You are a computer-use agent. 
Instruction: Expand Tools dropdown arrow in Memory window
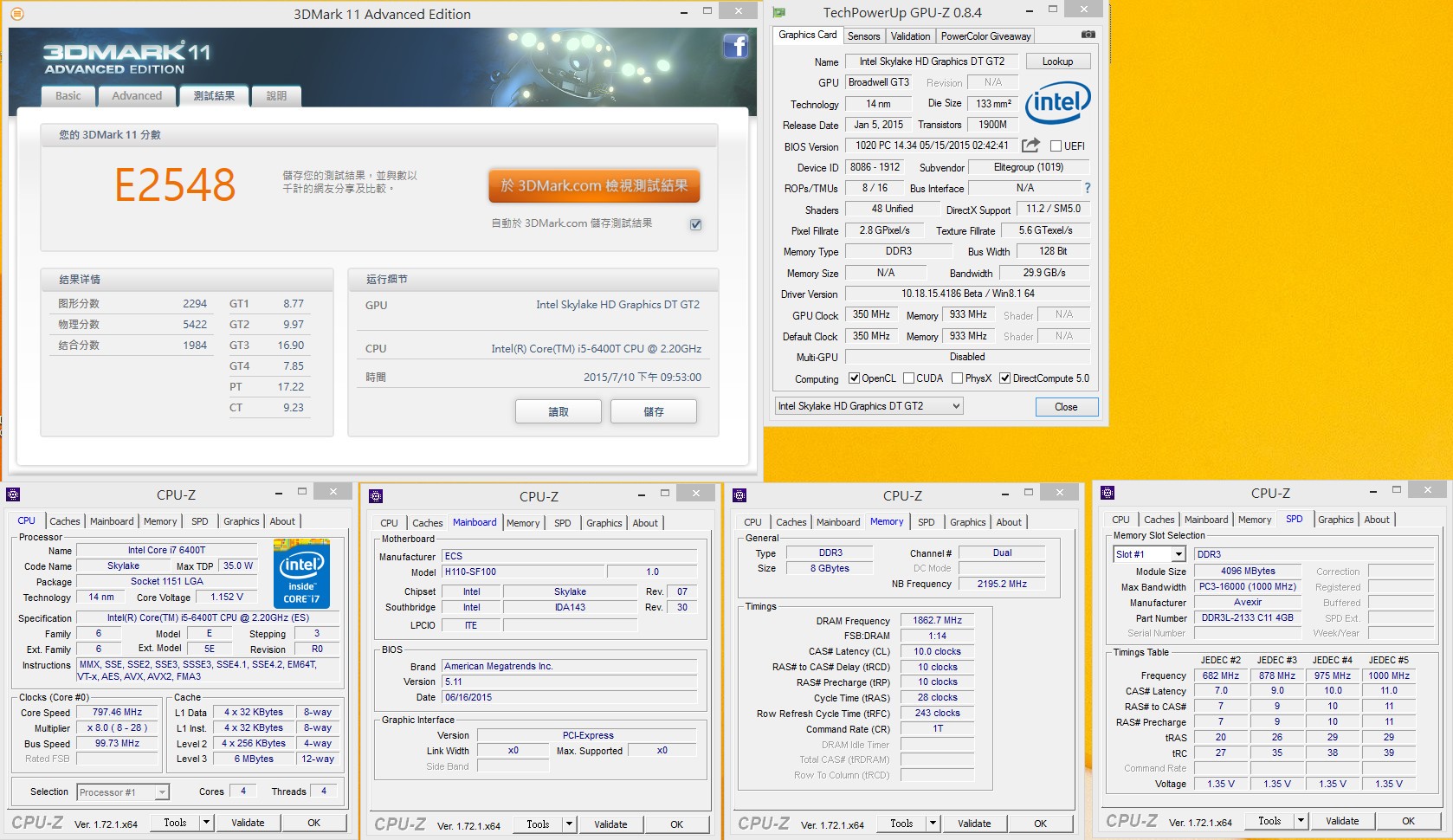[x=933, y=824]
